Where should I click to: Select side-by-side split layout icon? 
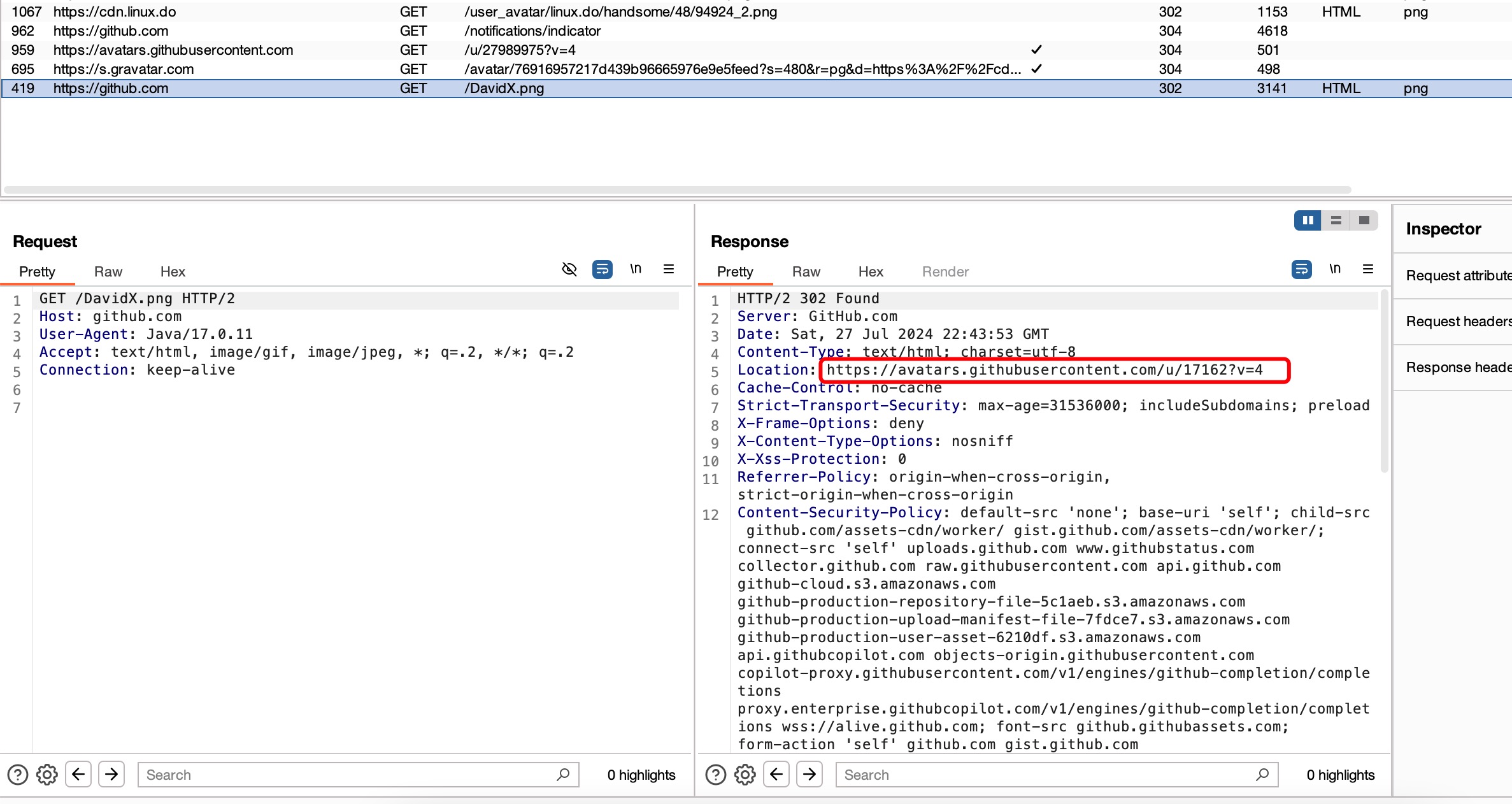tap(1308, 220)
